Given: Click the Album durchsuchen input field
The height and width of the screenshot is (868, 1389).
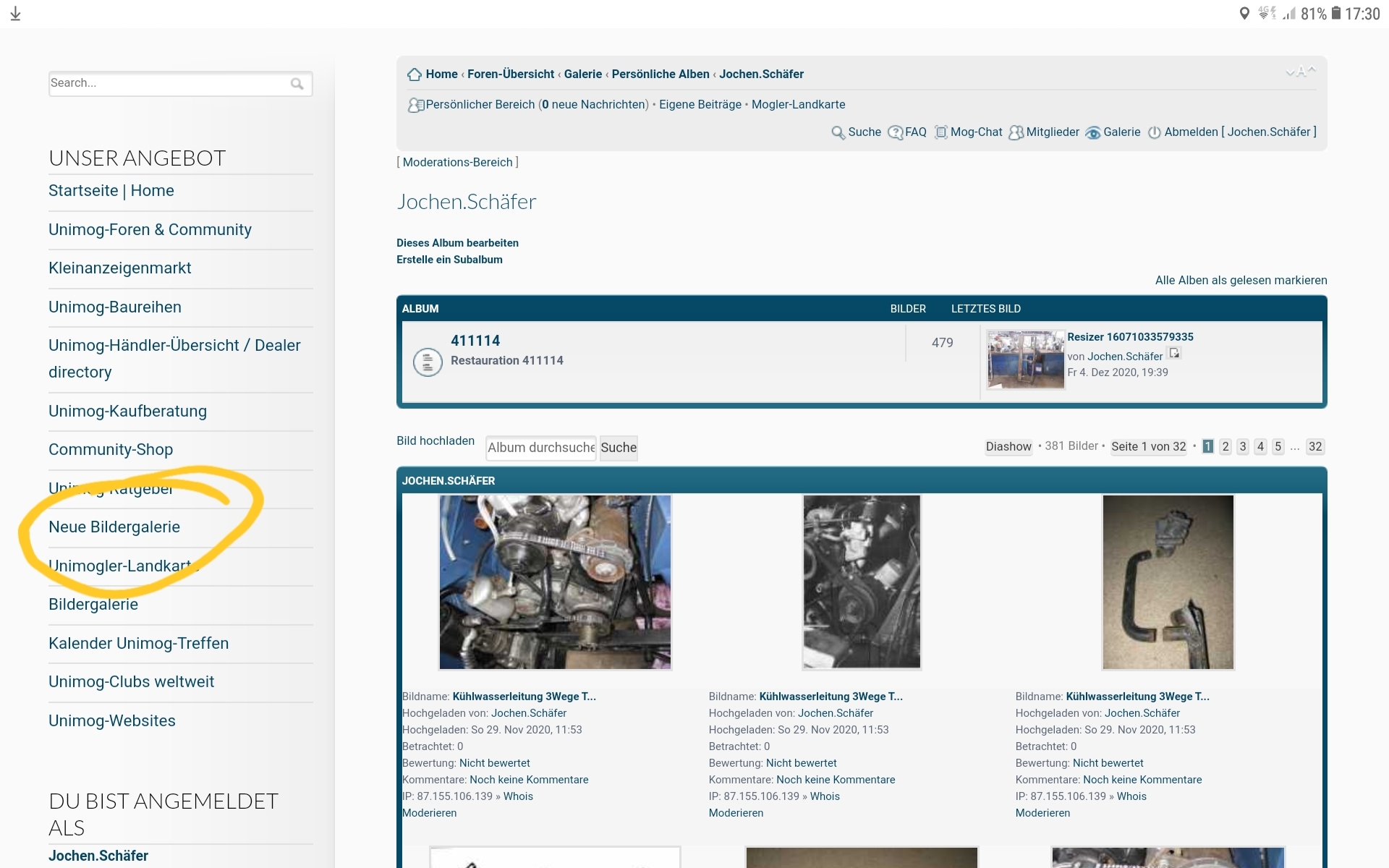Looking at the screenshot, I should (540, 448).
